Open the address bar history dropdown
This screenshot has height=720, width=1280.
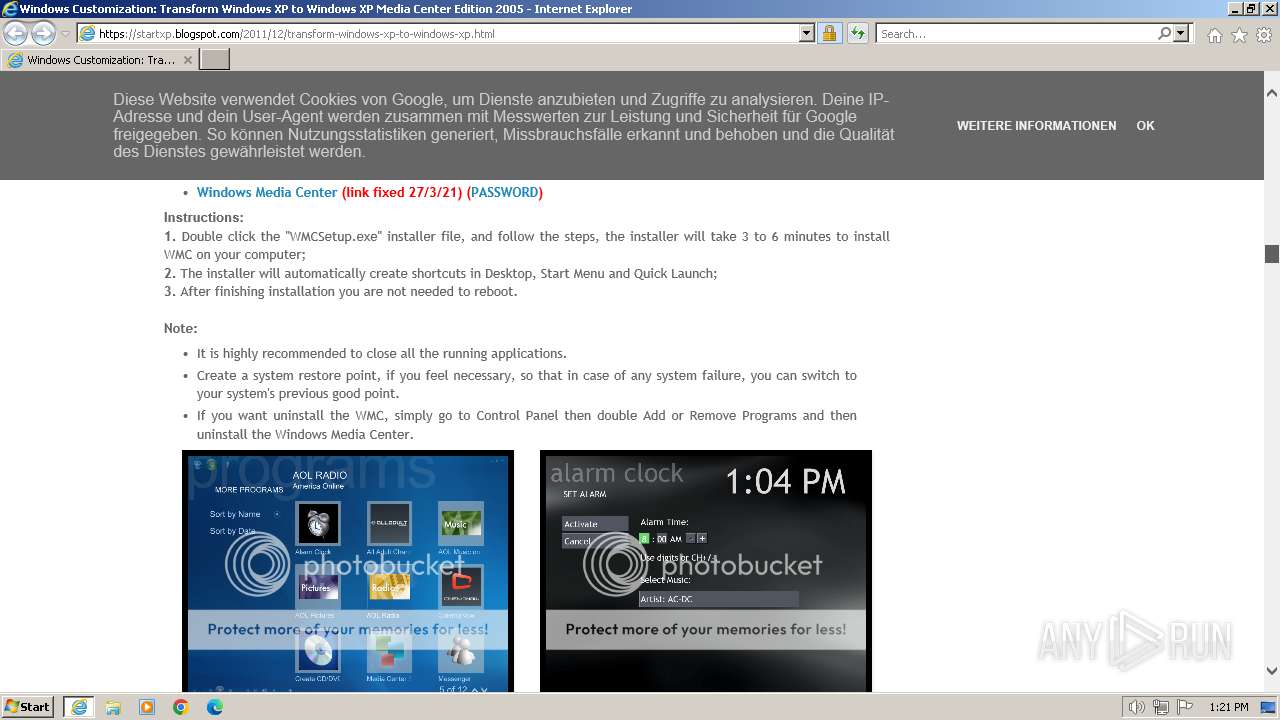[x=807, y=33]
